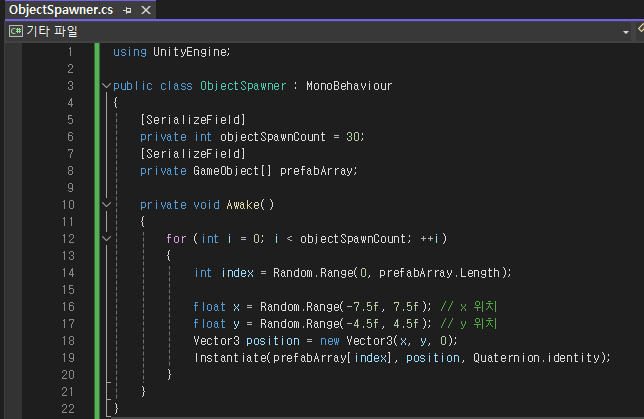
Task: Click the value 30 on line 6
Action: click(x=353, y=136)
